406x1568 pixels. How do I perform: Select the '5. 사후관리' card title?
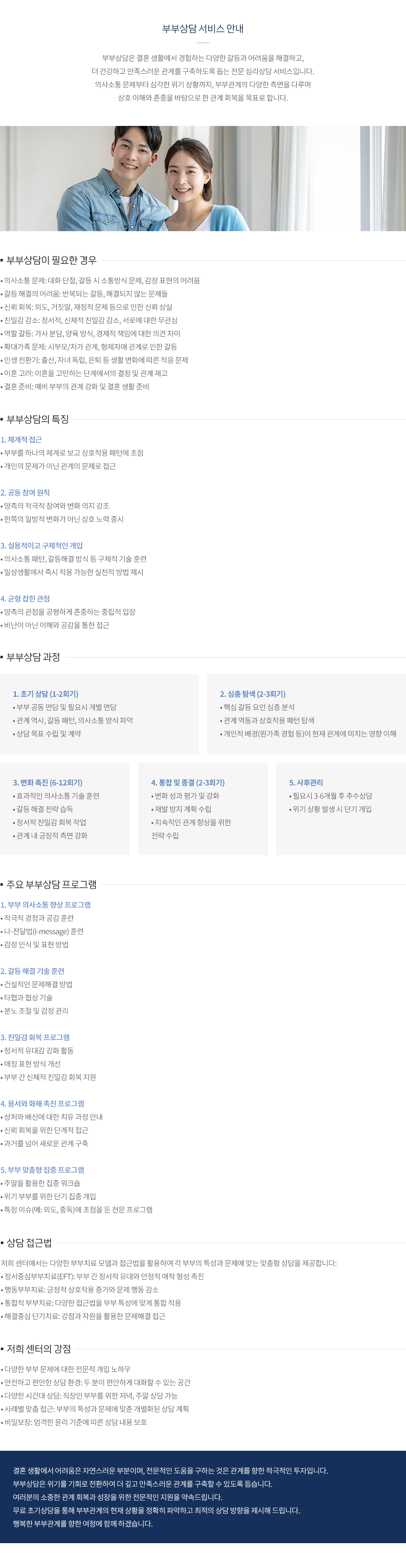tap(306, 783)
